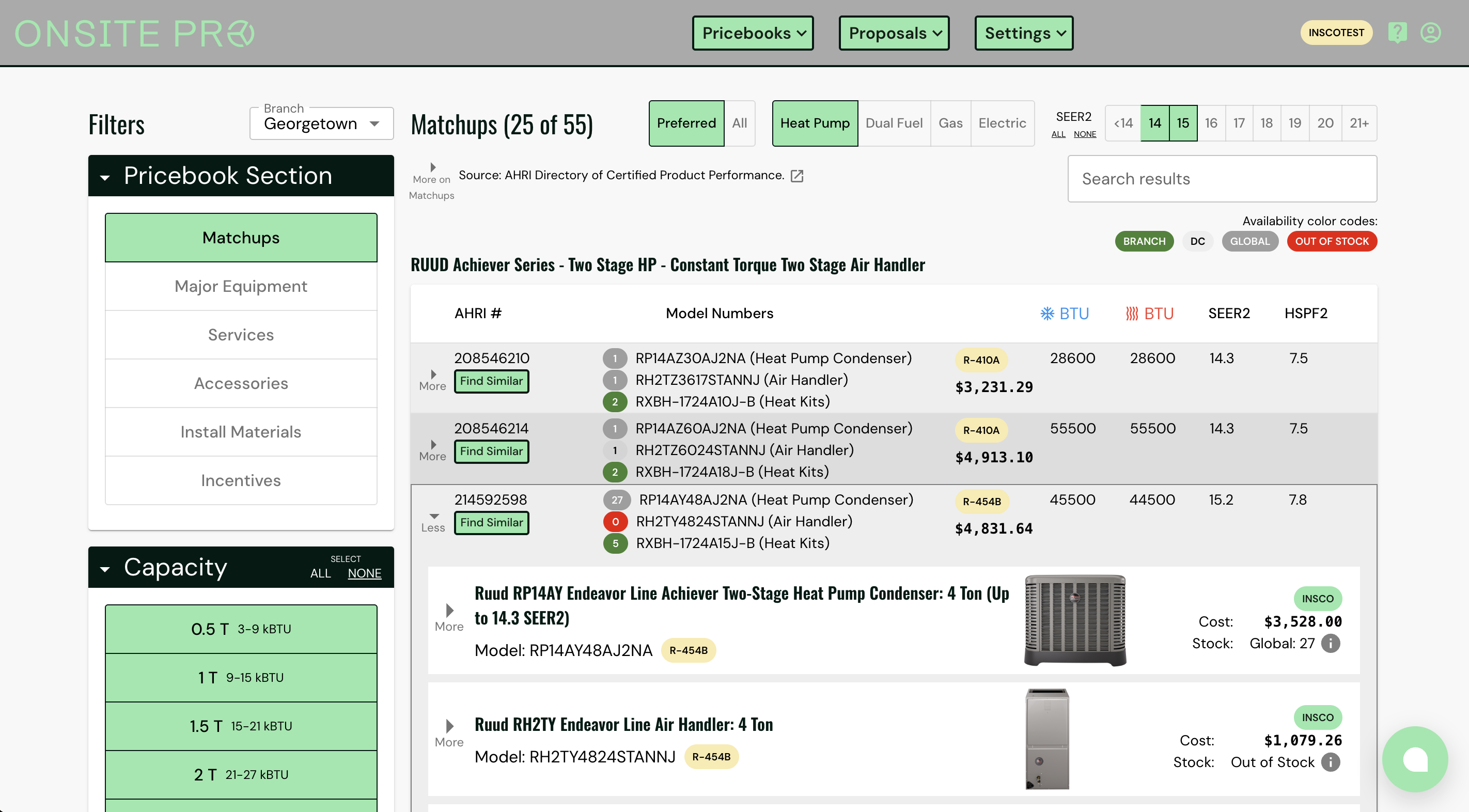Click info icon next to Global: 27 stock

point(1331,643)
